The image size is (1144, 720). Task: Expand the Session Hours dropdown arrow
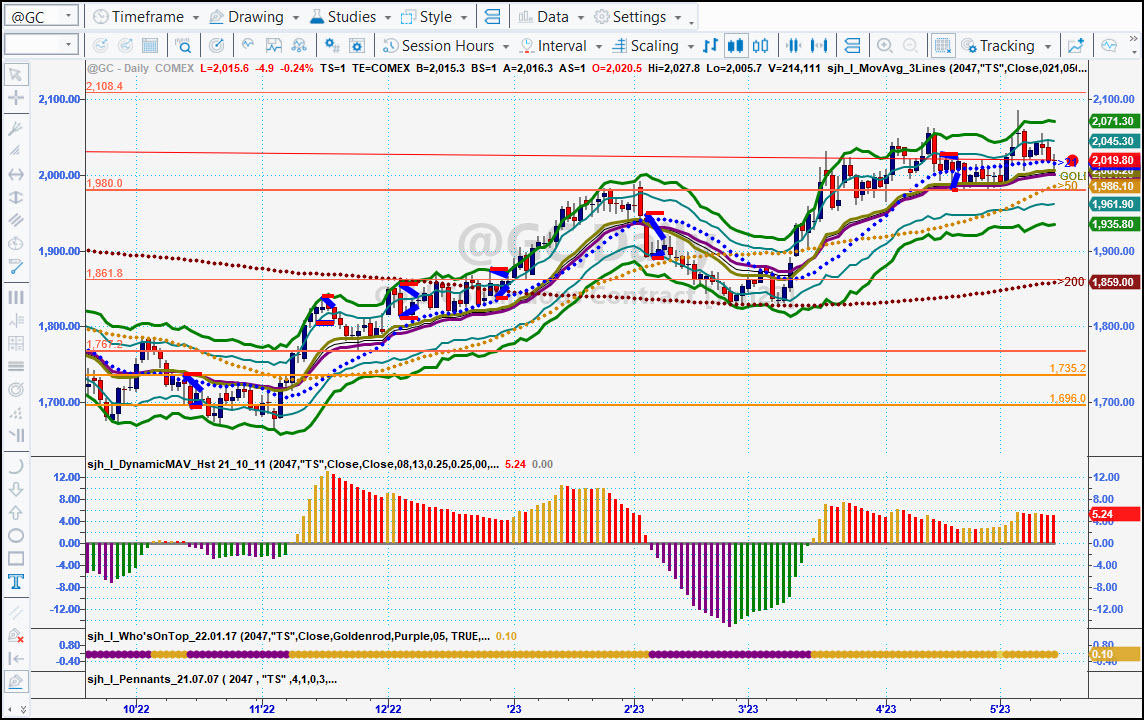506,47
